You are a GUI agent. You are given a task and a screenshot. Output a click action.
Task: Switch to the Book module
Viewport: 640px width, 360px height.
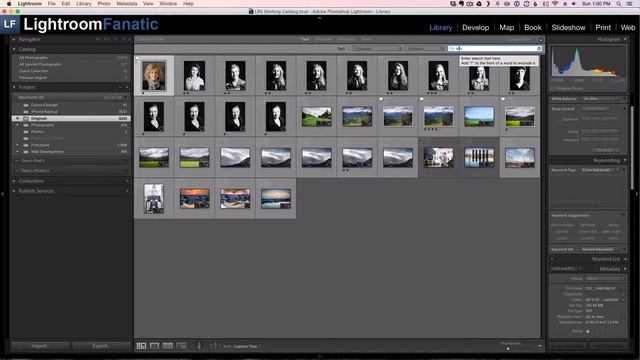tap(533, 27)
